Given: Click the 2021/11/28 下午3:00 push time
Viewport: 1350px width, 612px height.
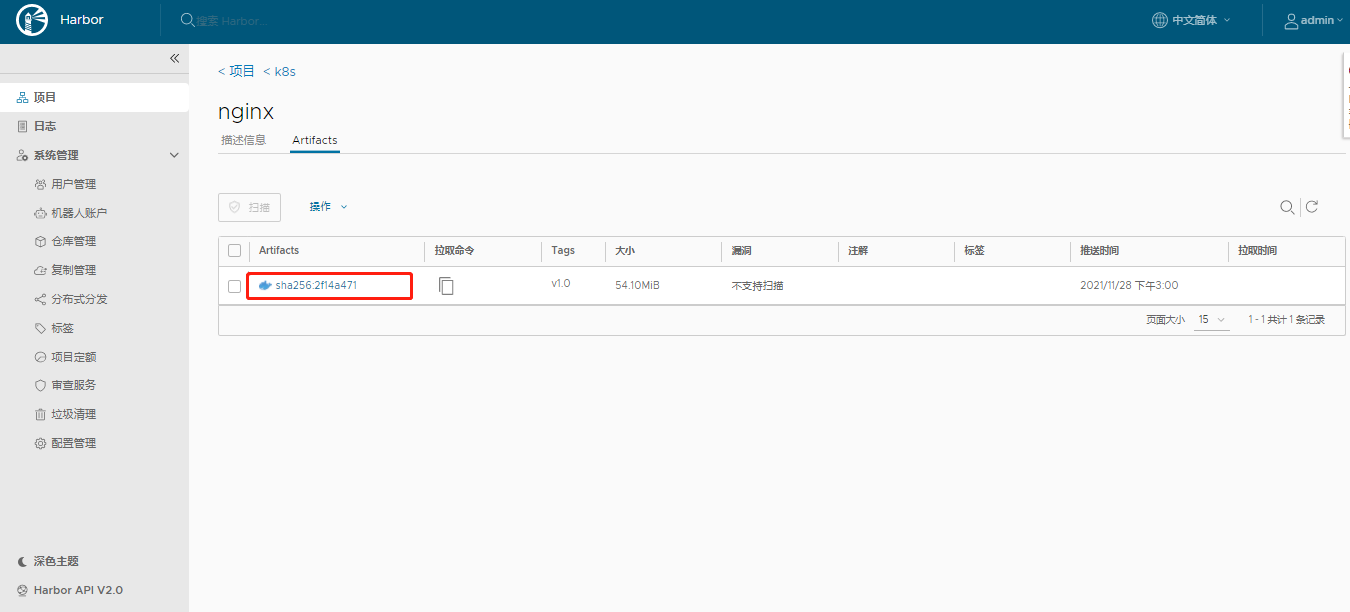Looking at the screenshot, I should [x=1129, y=286].
